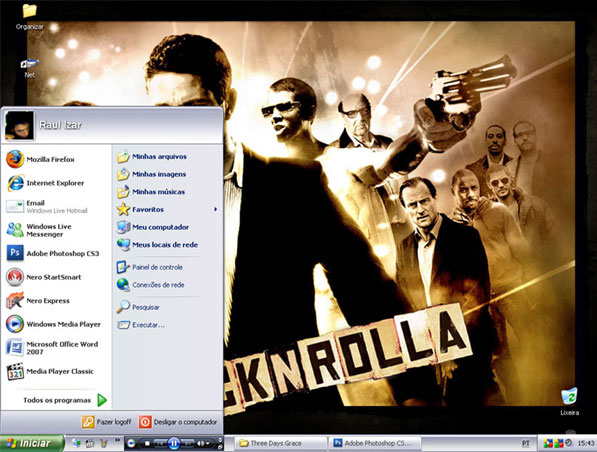Restore media player from taskbar toolbar
Image resolution: width=597 pixels, height=452 pixels.
220,447
